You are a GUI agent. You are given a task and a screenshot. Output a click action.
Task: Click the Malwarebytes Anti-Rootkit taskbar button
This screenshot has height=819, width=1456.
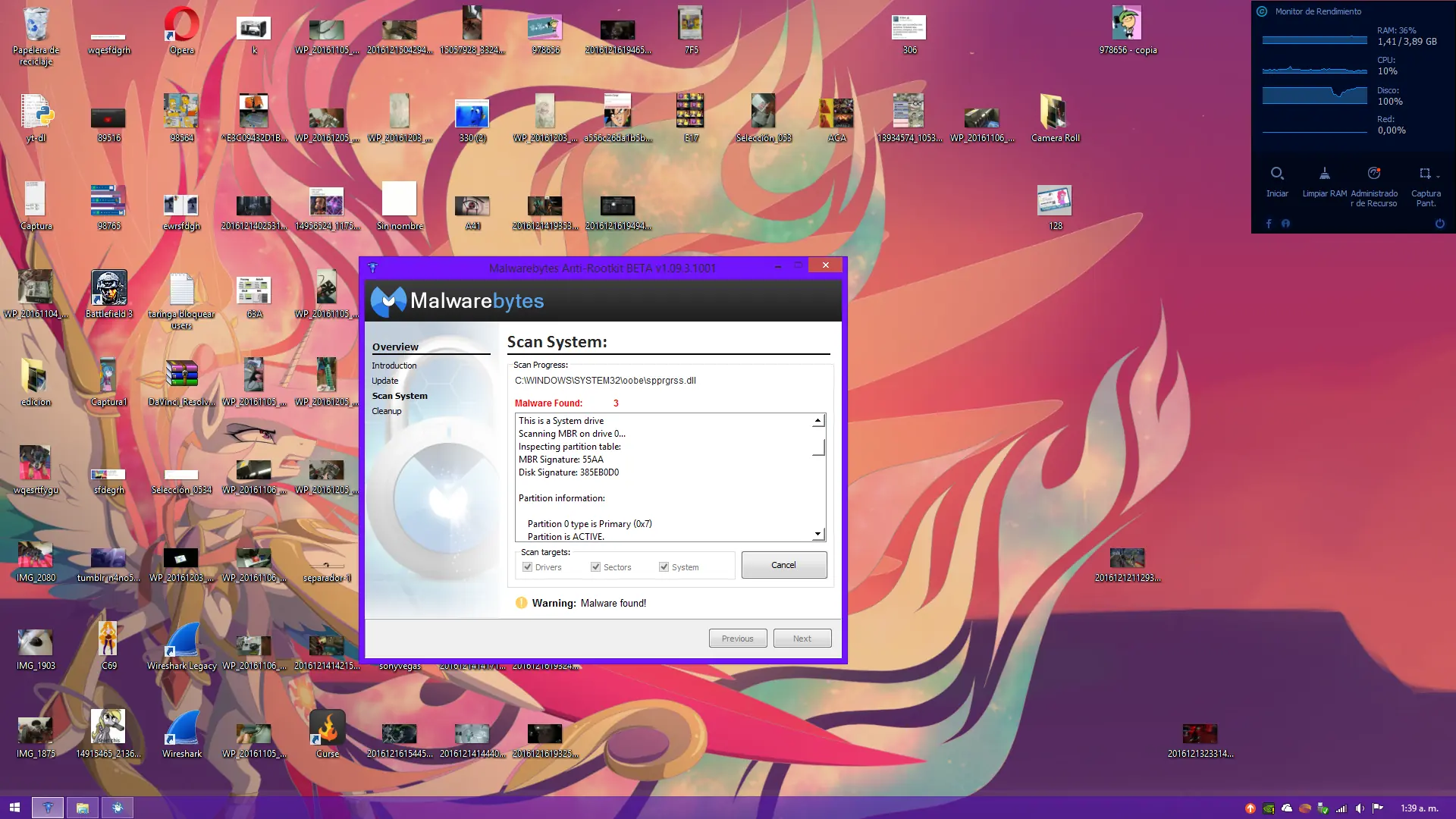[48, 808]
